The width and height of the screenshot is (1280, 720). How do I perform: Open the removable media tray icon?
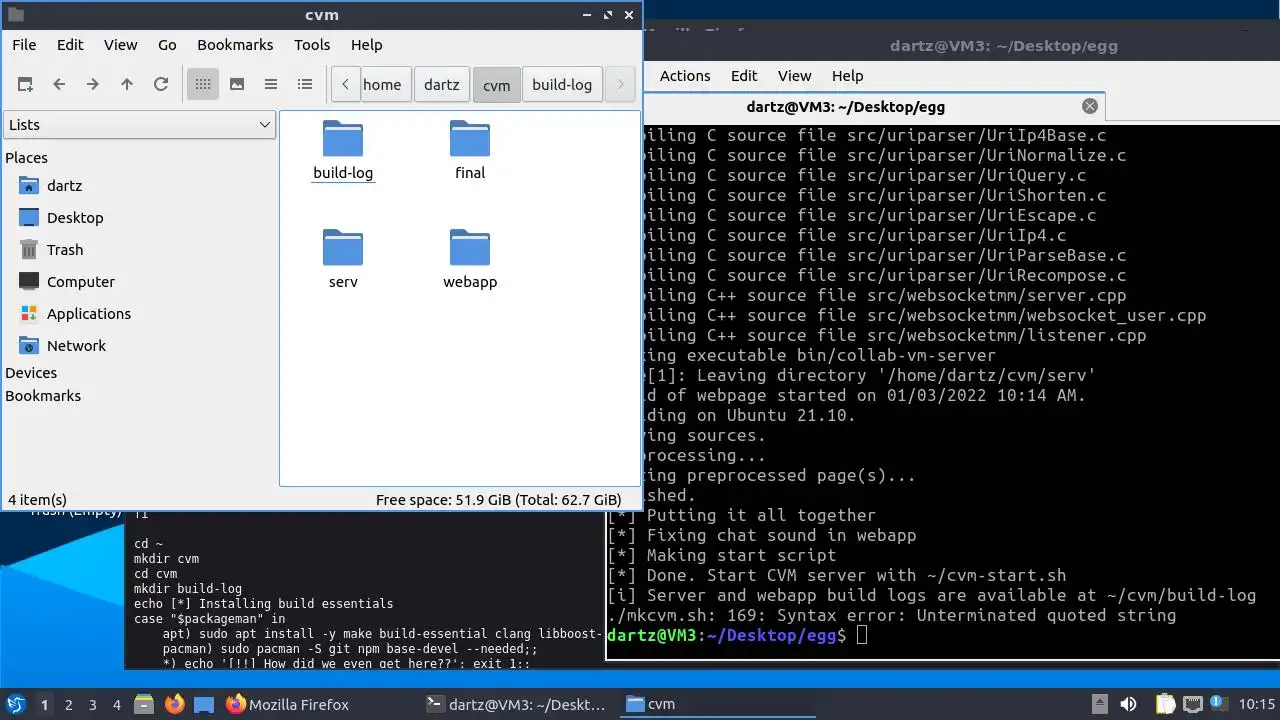coord(1099,704)
